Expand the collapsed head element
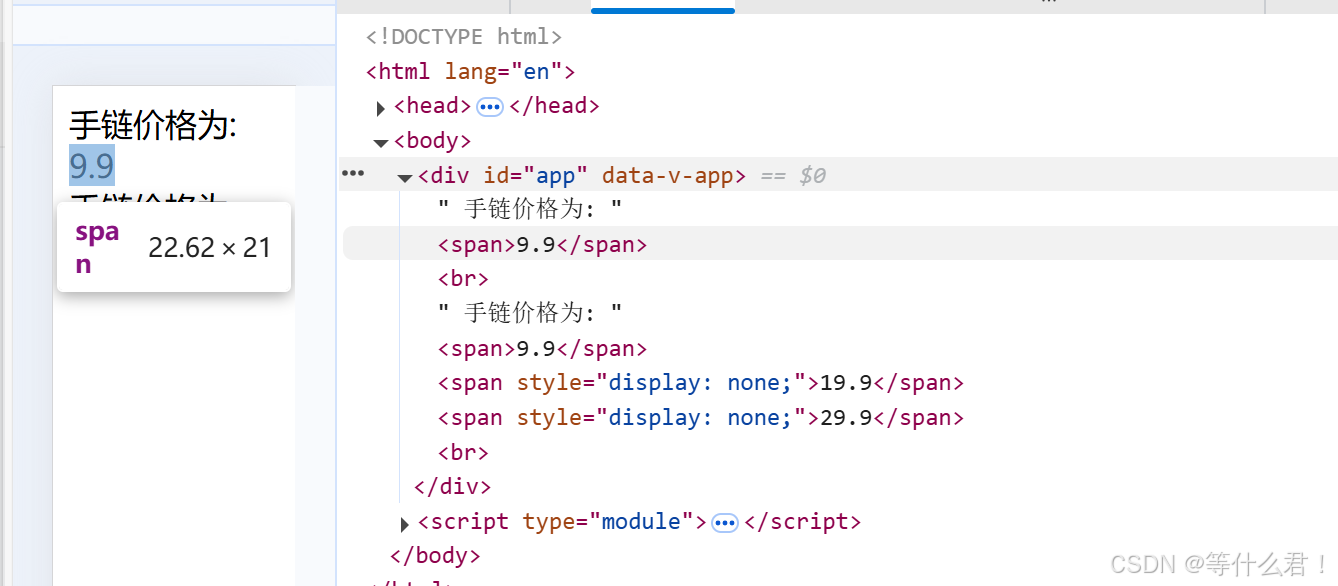1338x586 pixels. (381, 107)
